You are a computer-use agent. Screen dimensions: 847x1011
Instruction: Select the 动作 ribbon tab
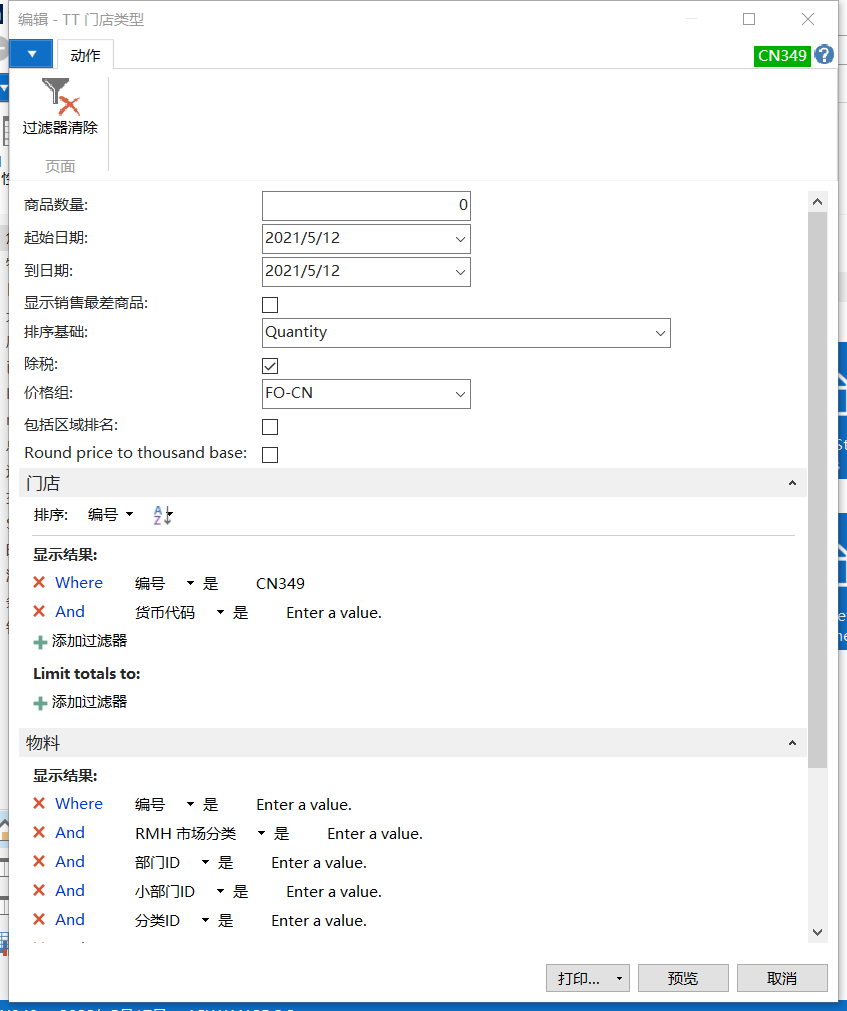point(86,55)
